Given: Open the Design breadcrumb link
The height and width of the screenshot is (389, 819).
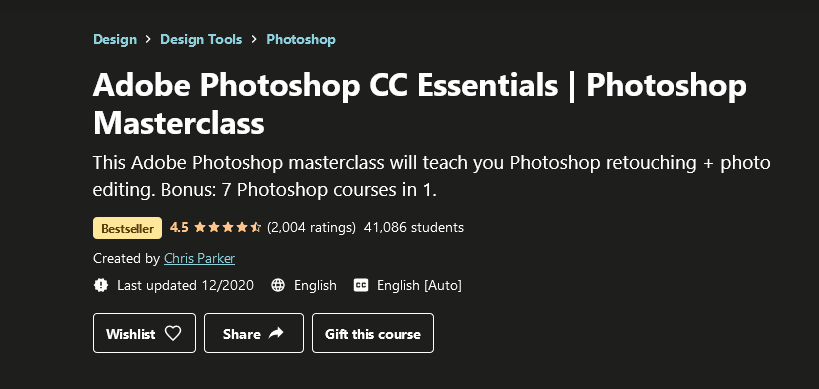Looking at the screenshot, I should pyautogui.click(x=115, y=40).
